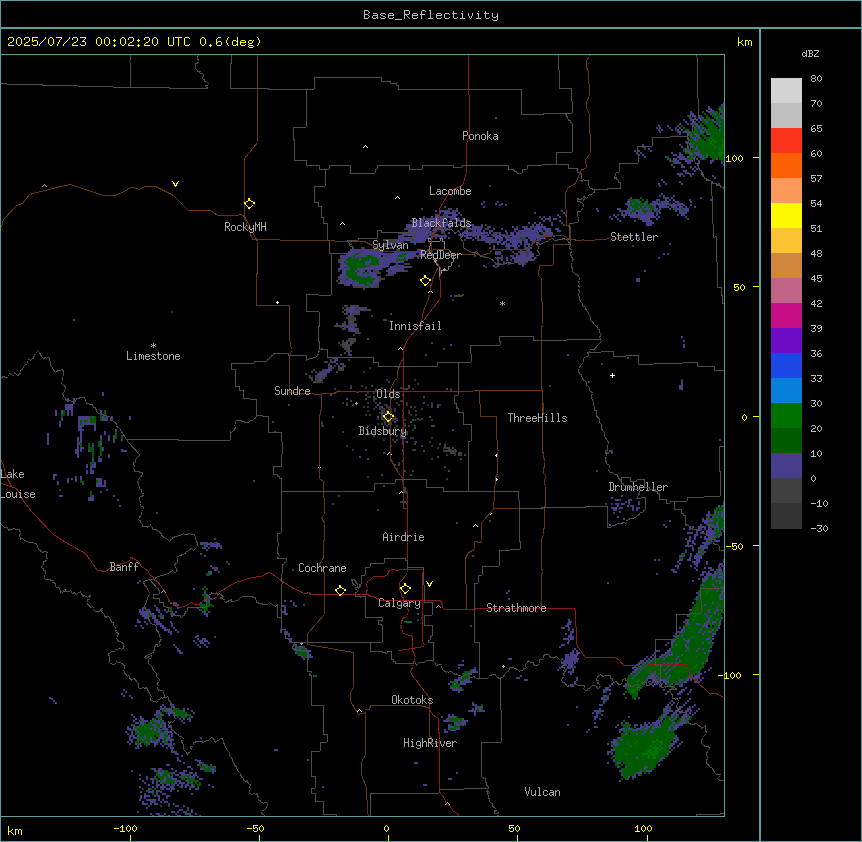Image resolution: width=862 pixels, height=842 pixels.
Task: Click the -50 tick on bottom axis
Action: click(x=255, y=828)
